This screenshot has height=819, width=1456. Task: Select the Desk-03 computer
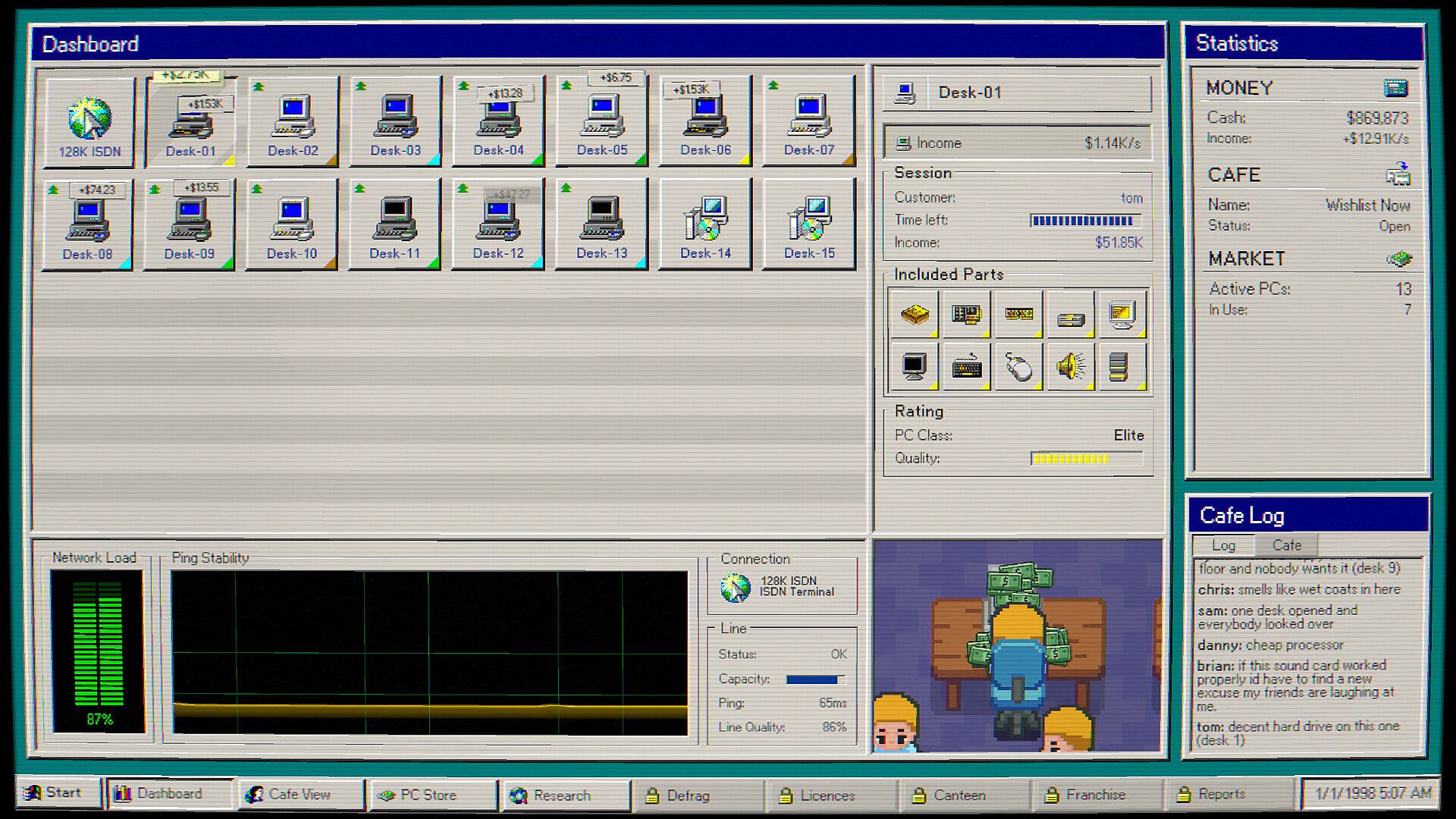[x=395, y=122]
